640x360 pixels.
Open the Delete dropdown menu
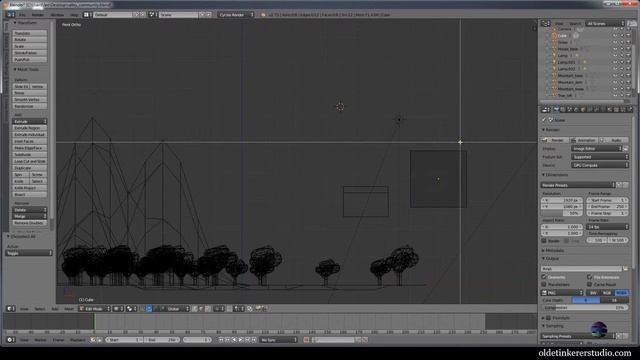point(29,210)
